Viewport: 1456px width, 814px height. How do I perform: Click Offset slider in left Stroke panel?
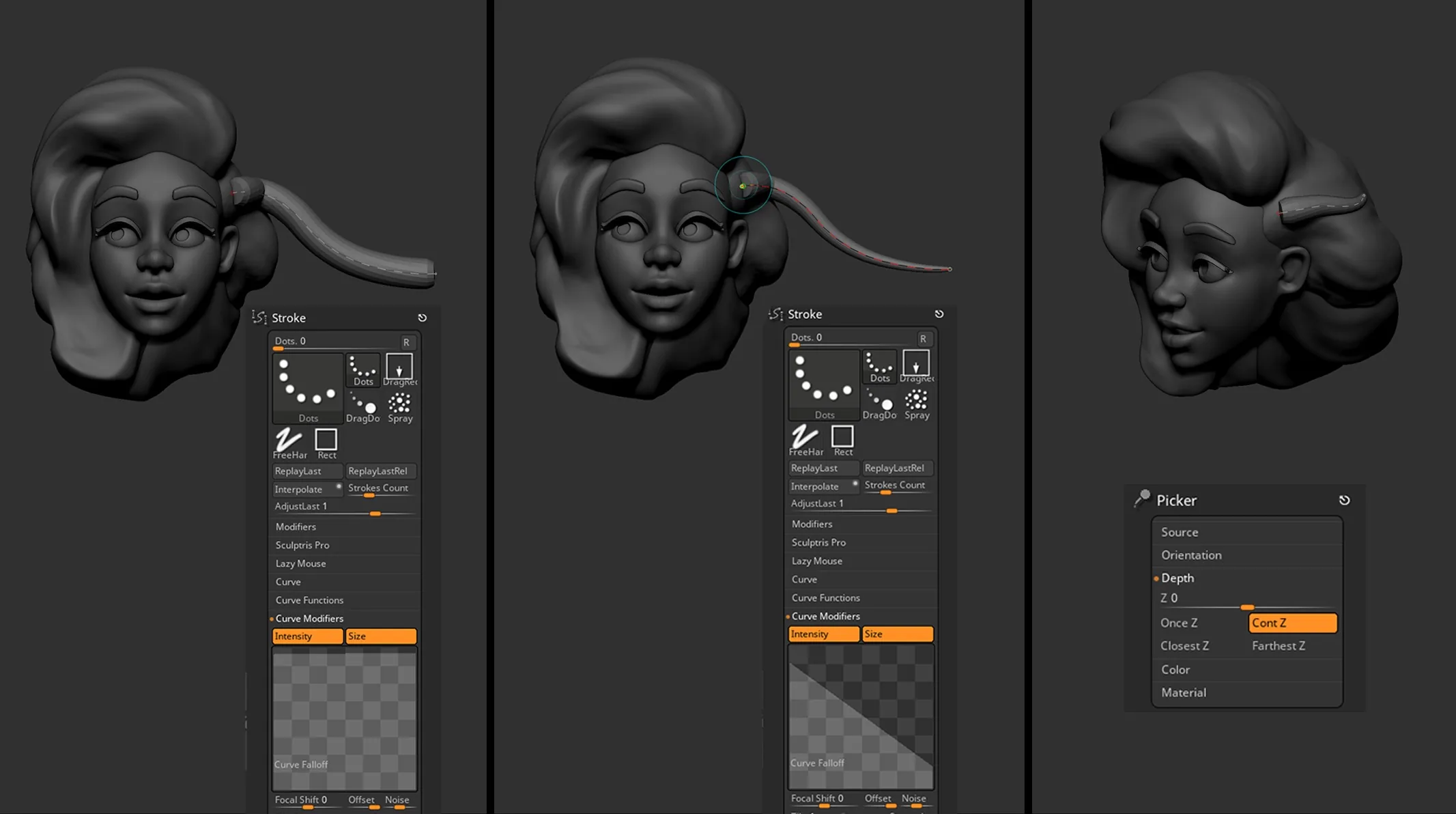pyautogui.click(x=362, y=801)
